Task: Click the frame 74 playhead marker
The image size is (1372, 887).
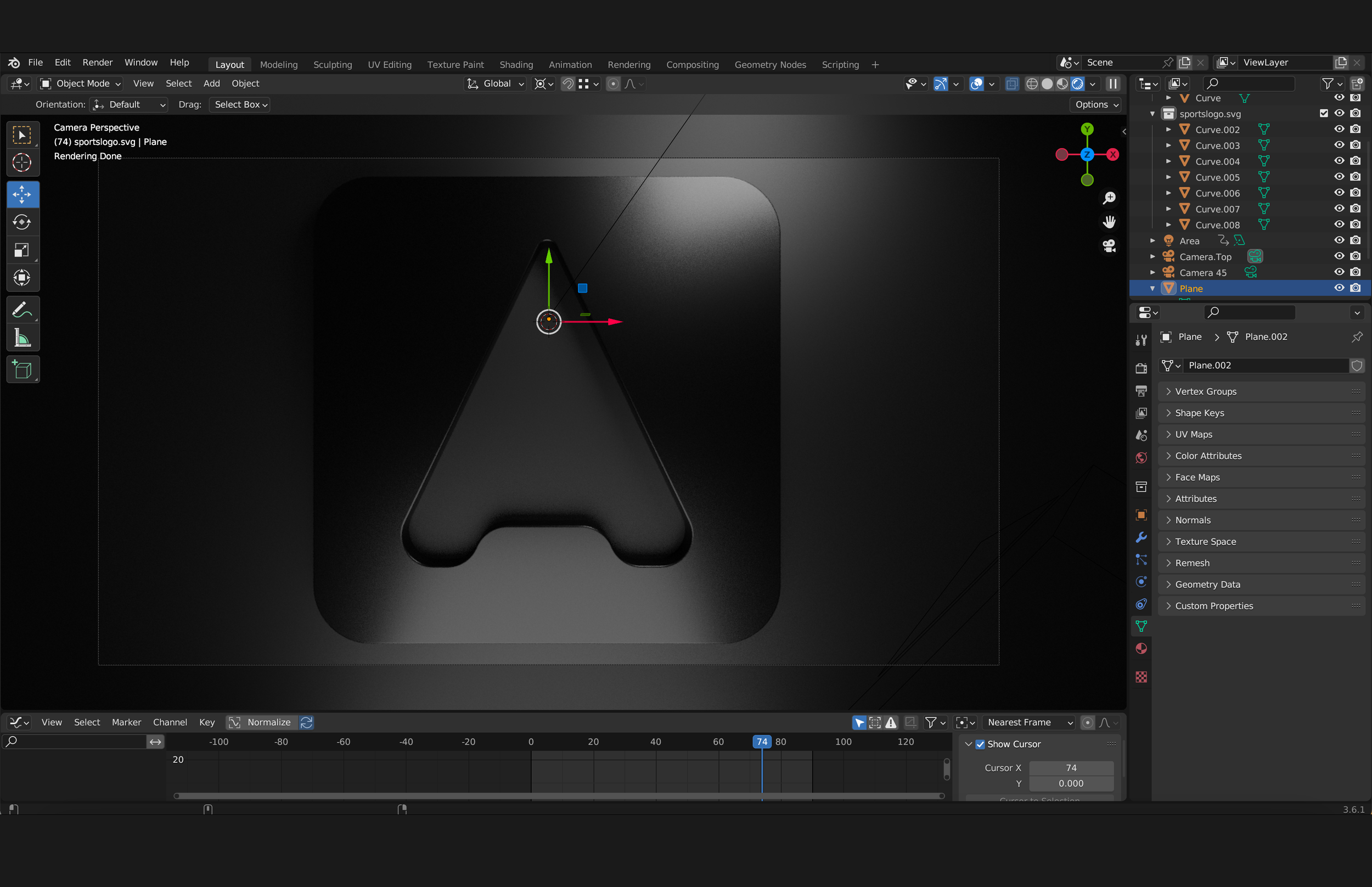Action: (762, 742)
